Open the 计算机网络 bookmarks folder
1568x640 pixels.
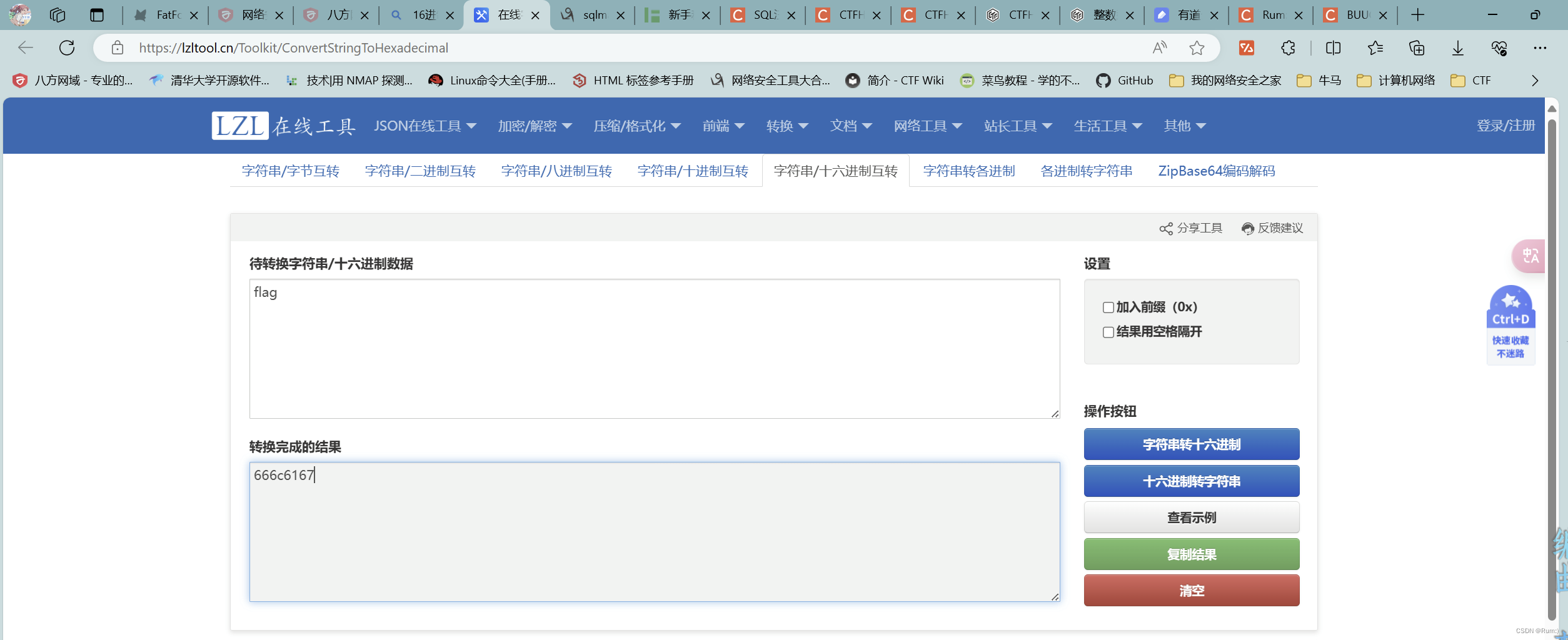[1396, 81]
